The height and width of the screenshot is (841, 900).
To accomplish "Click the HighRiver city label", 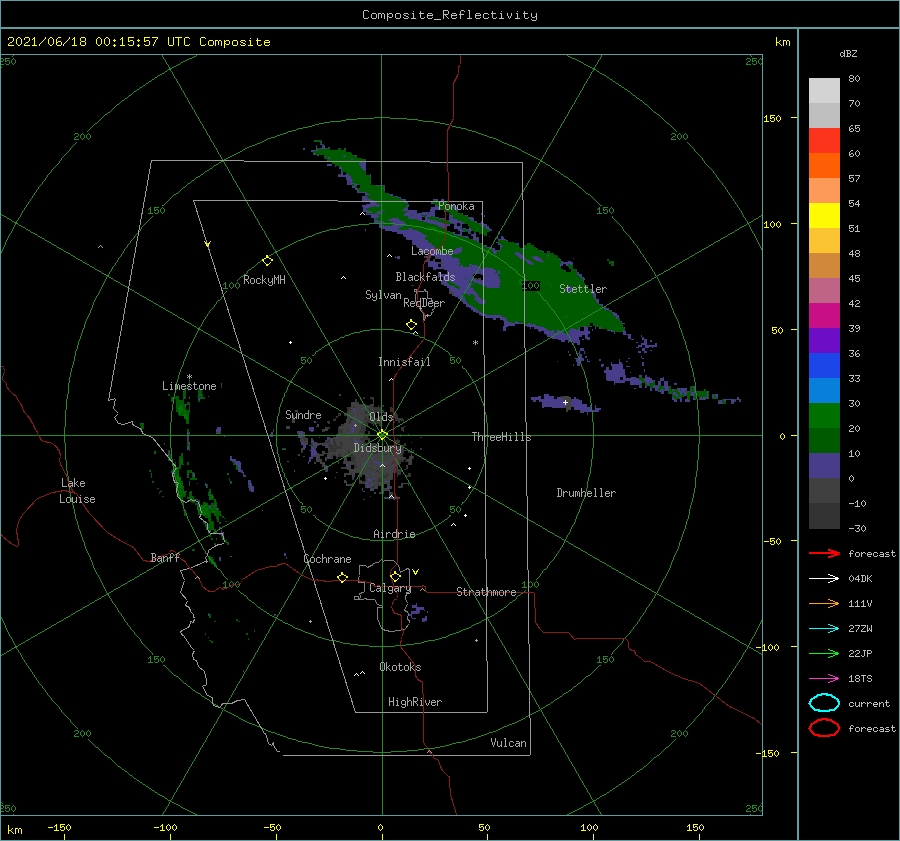I will point(415,702).
